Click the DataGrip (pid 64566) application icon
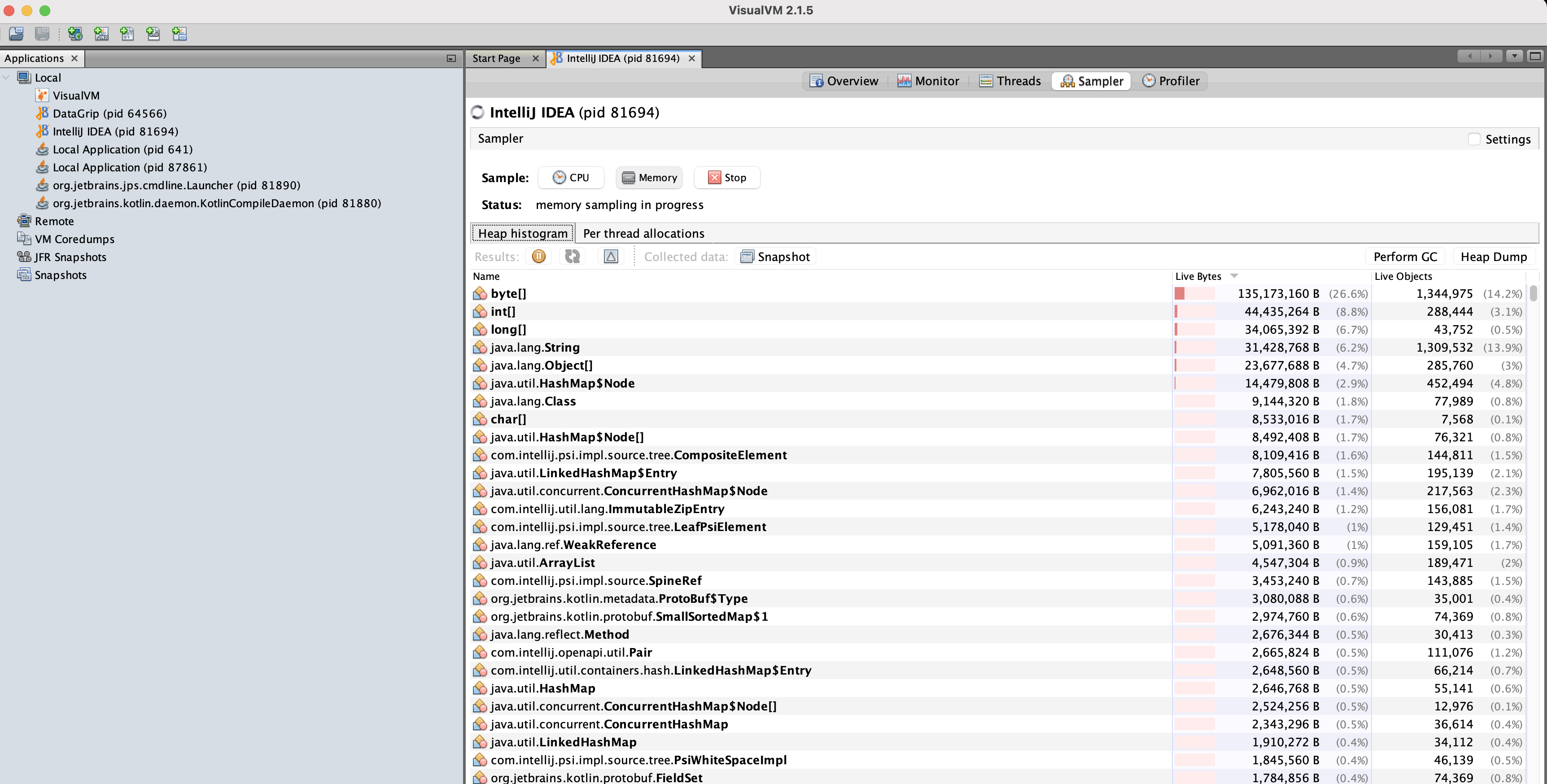This screenshot has width=1547, height=784. click(42, 113)
